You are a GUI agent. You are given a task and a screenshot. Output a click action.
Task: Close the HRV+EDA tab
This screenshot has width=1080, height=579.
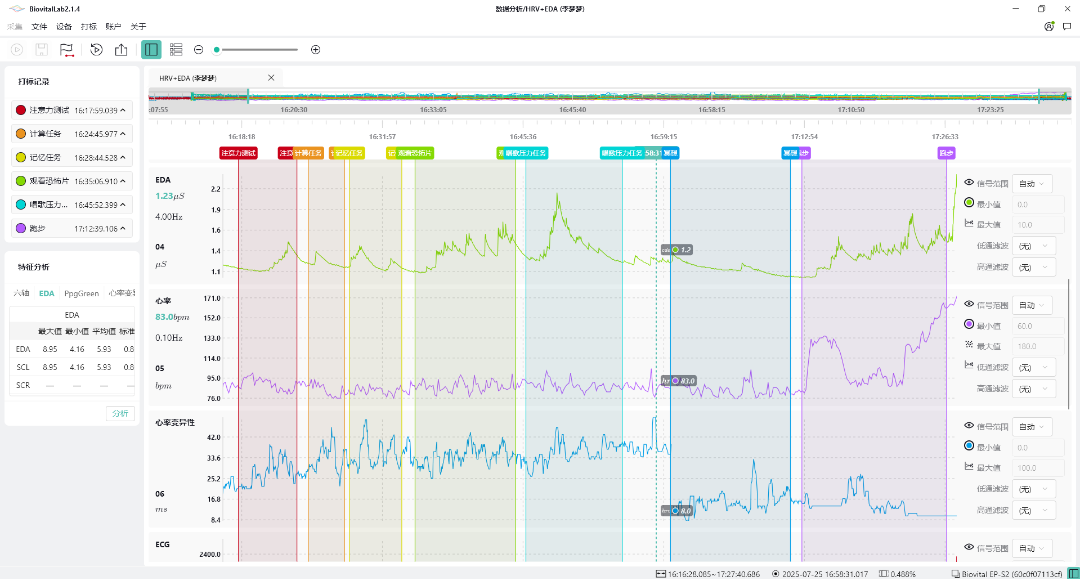click(x=271, y=77)
